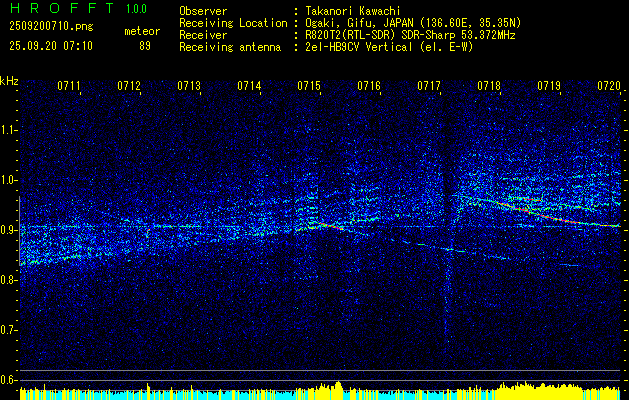Click the 0.6 kHz frequency label

click(x=8, y=380)
